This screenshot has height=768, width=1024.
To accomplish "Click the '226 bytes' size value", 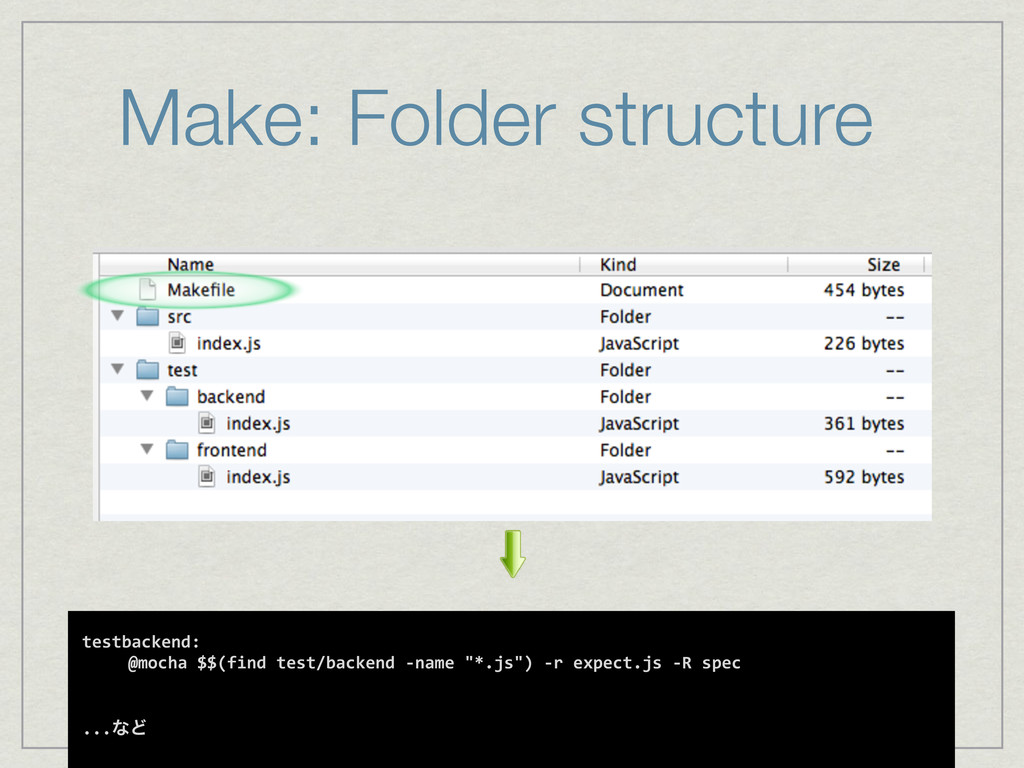I will [864, 344].
